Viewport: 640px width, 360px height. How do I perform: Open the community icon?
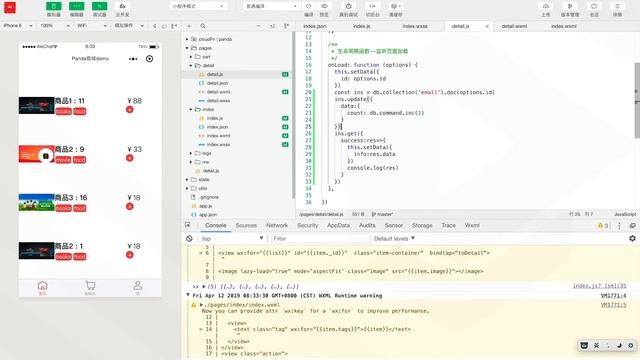594,6
